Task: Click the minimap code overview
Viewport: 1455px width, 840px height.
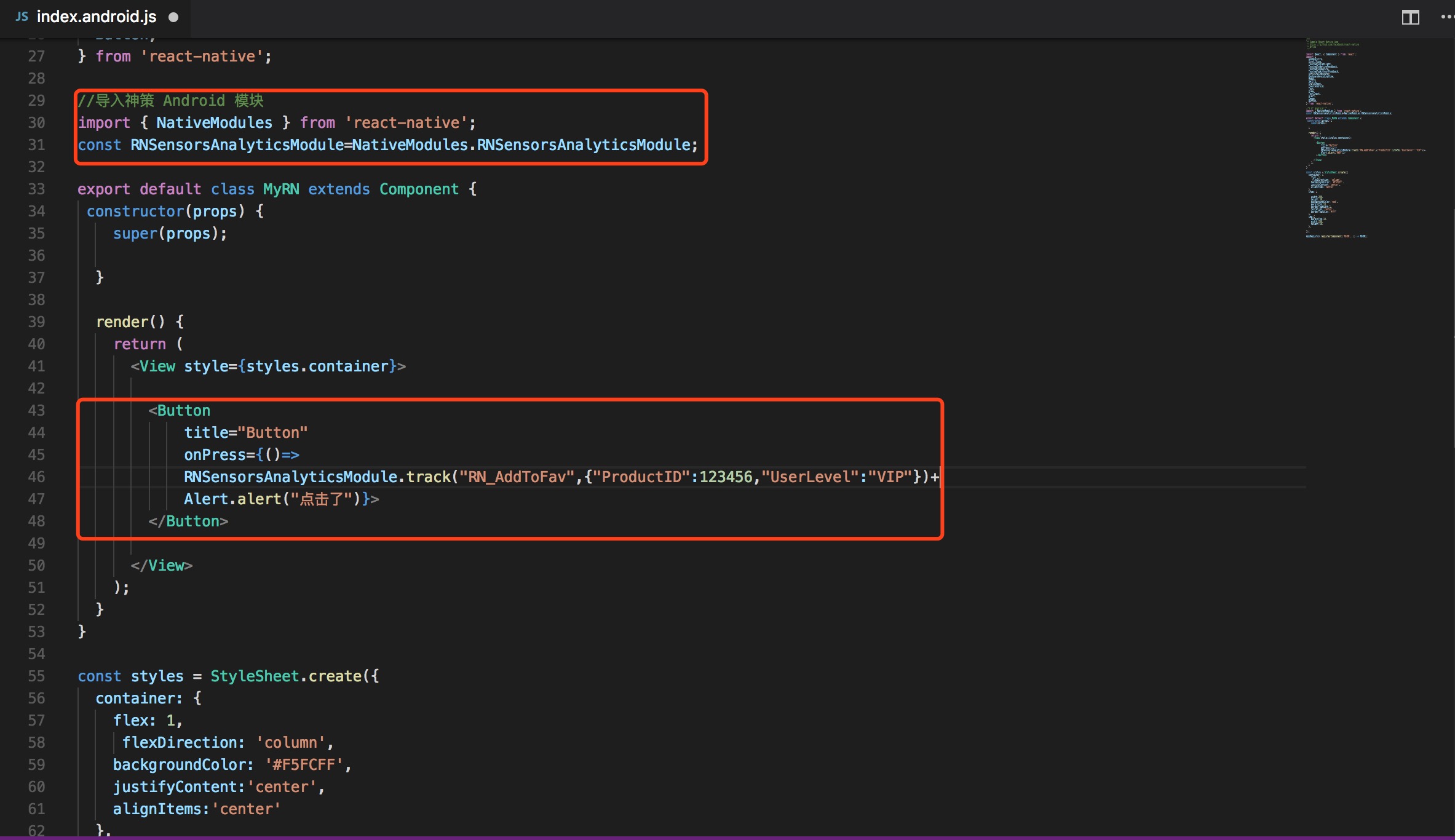Action: (x=1365, y=138)
